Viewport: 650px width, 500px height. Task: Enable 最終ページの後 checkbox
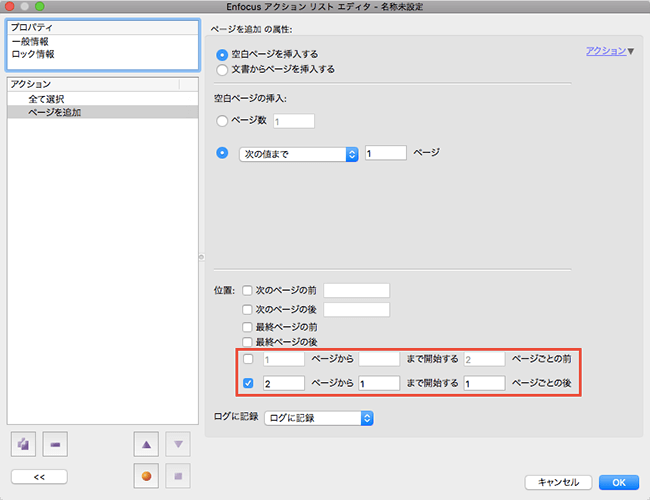[x=247, y=342]
